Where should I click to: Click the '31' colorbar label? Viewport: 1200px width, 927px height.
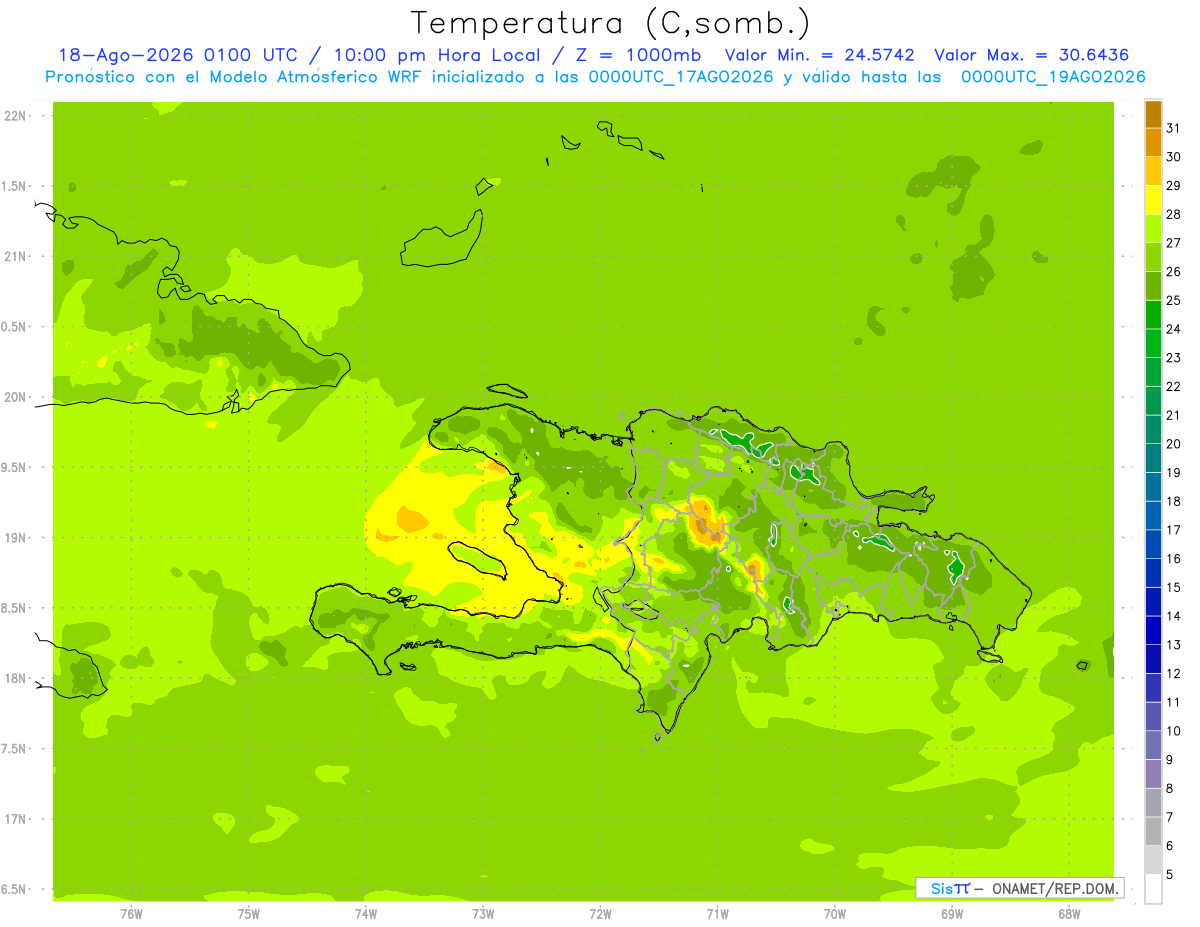tap(1174, 128)
